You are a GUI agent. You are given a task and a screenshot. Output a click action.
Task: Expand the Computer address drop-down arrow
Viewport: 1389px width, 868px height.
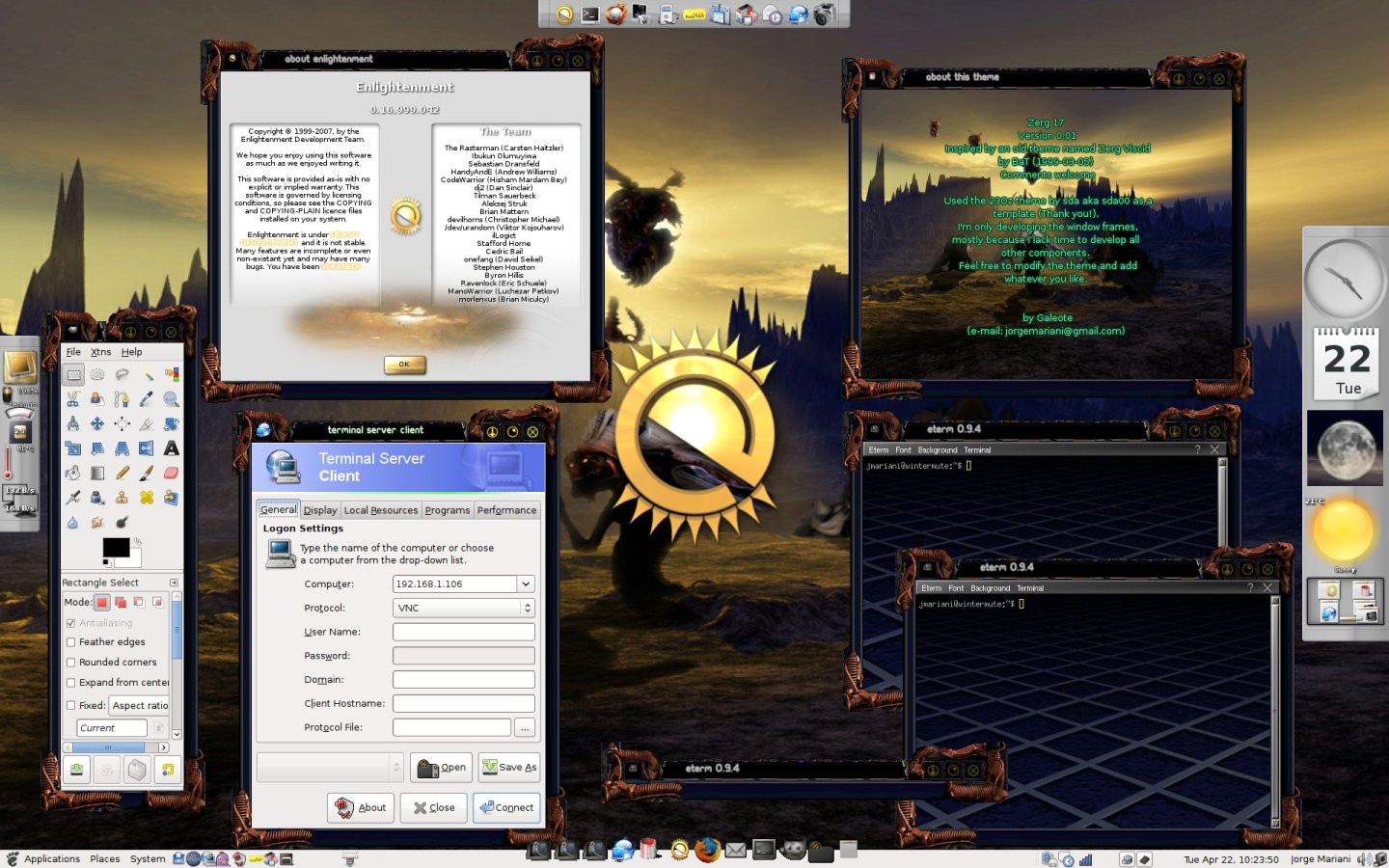click(526, 583)
